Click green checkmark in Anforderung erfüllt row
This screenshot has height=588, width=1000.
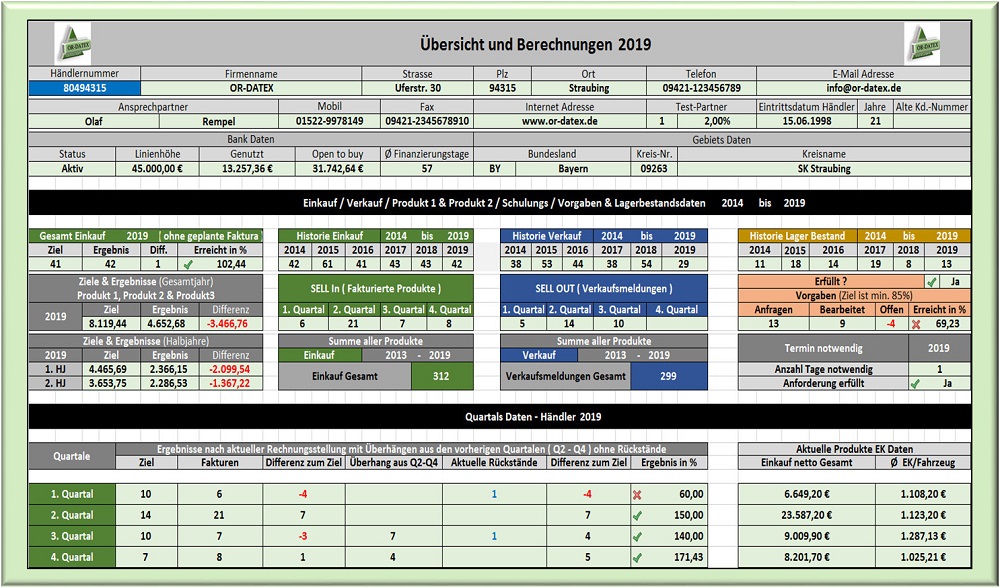915,383
